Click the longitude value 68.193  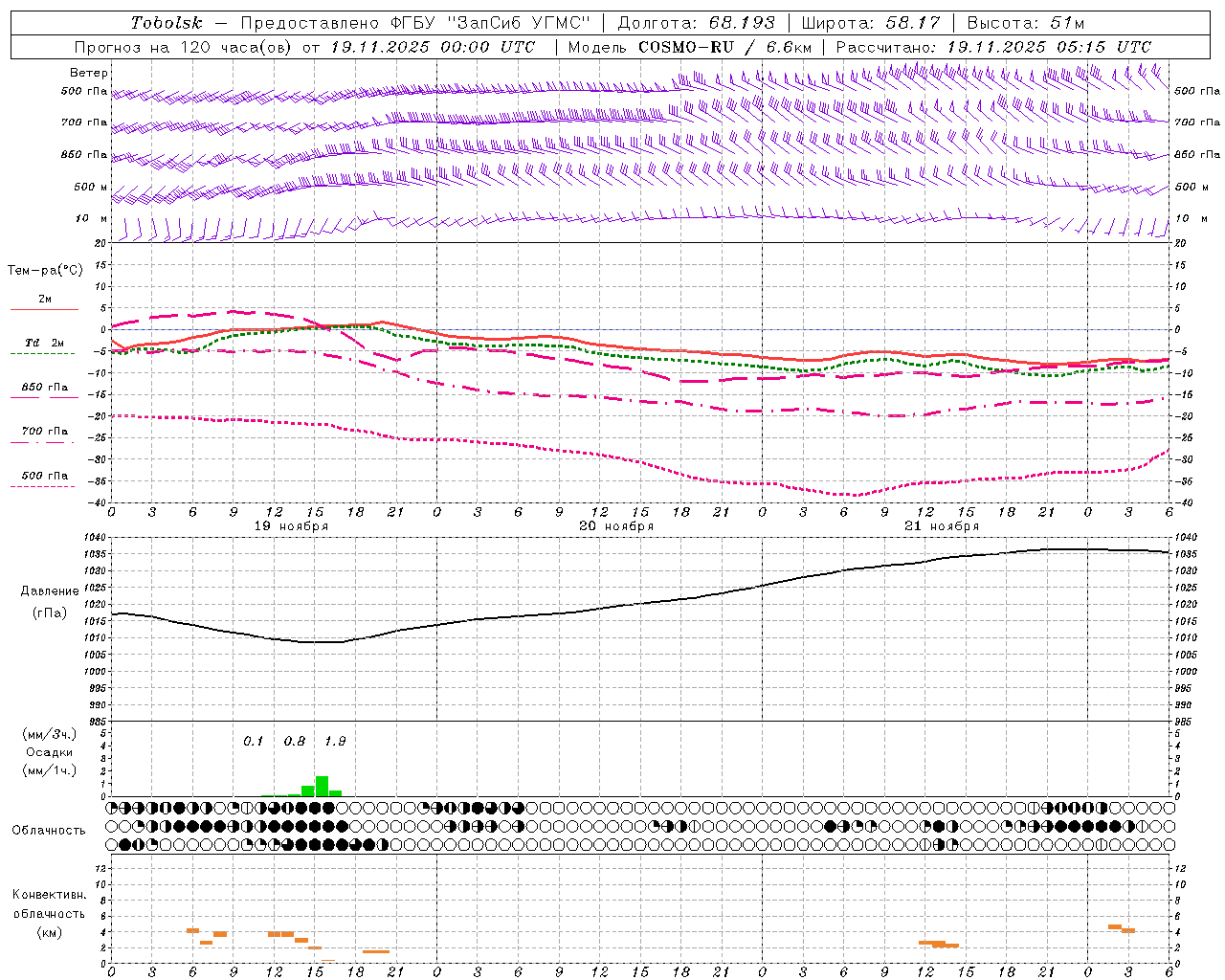743,23
